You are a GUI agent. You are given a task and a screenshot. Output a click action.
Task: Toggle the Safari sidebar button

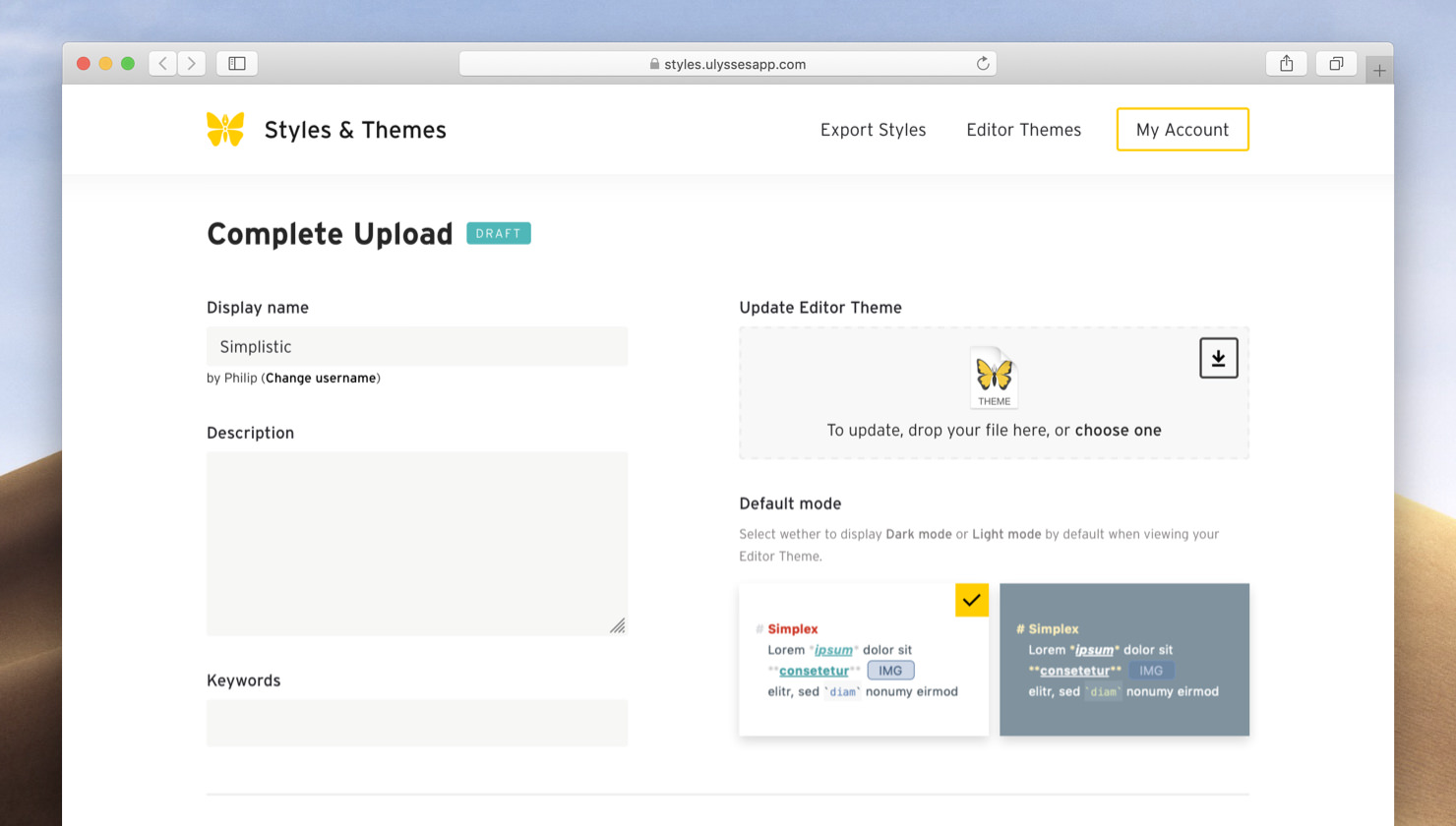pyautogui.click(x=237, y=64)
